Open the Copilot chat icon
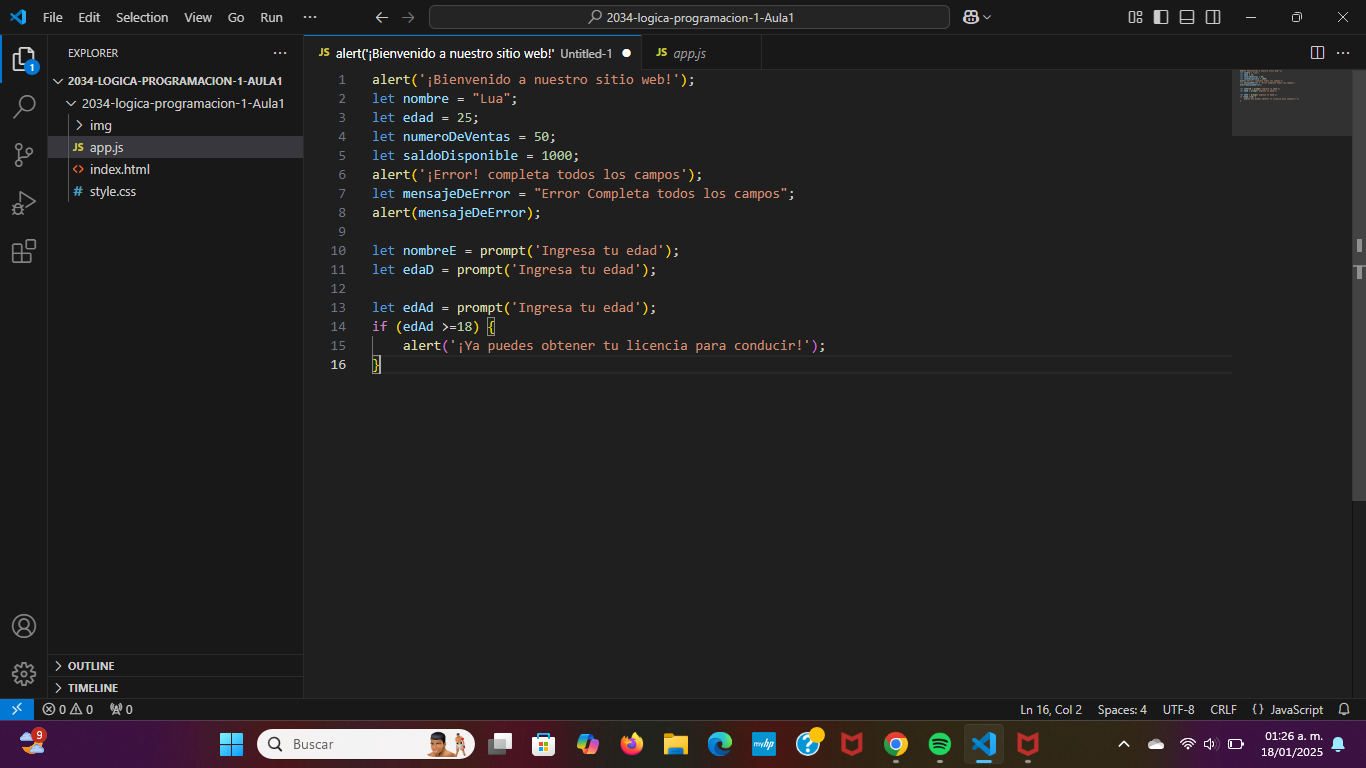The width and height of the screenshot is (1366, 768). (970, 17)
